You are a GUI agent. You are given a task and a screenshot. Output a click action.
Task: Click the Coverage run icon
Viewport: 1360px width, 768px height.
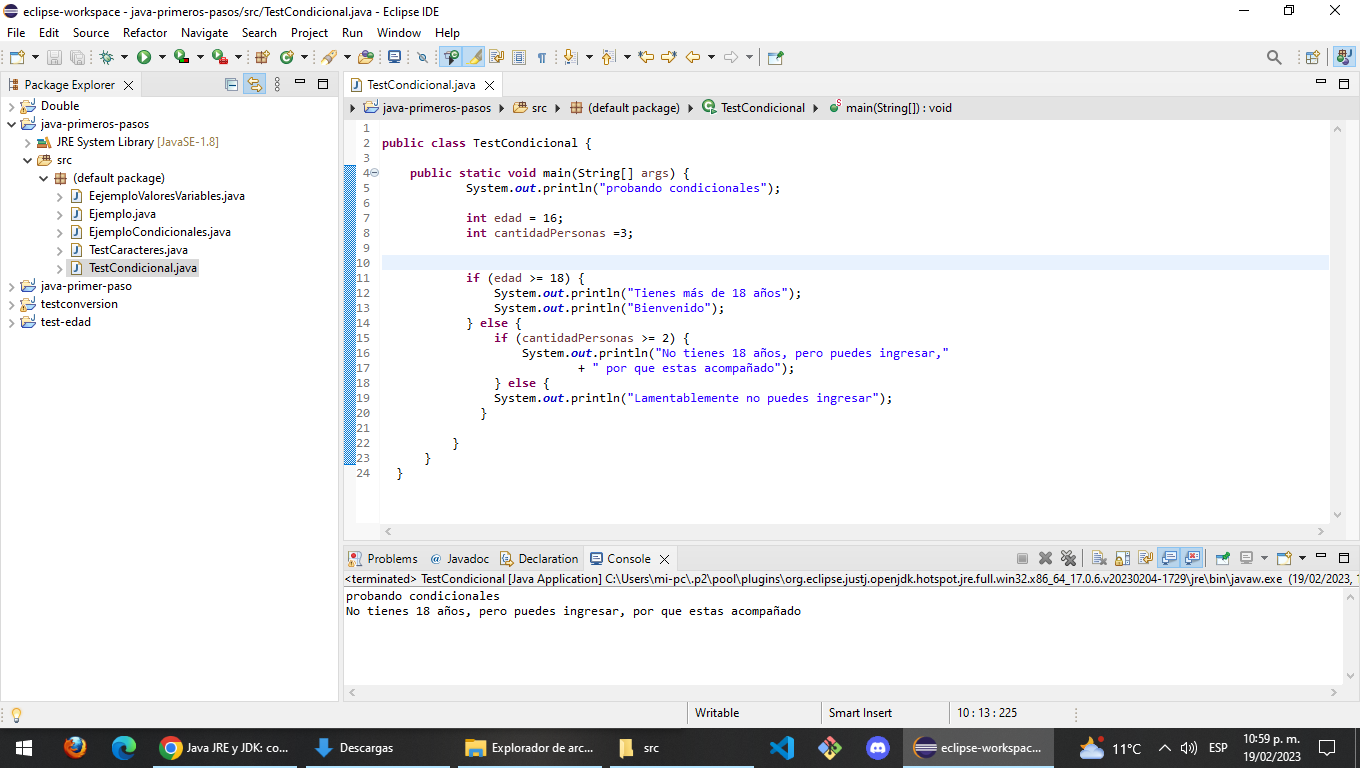coord(181,58)
